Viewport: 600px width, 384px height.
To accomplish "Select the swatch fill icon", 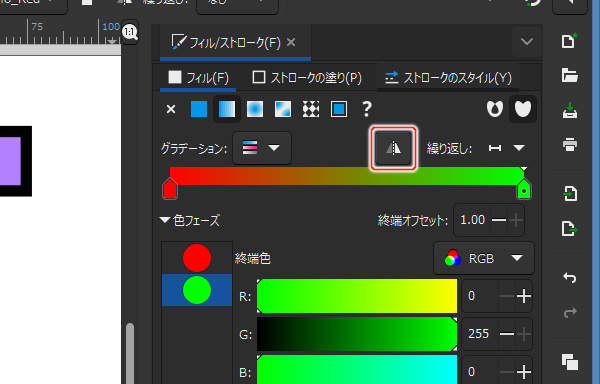I will pos(339,109).
